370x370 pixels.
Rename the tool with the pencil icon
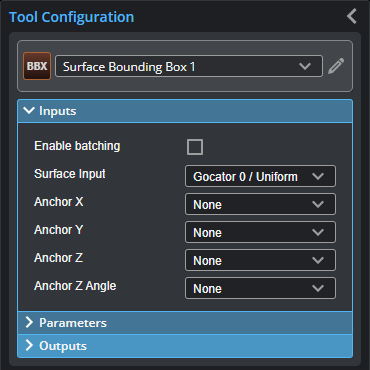(336, 66)
